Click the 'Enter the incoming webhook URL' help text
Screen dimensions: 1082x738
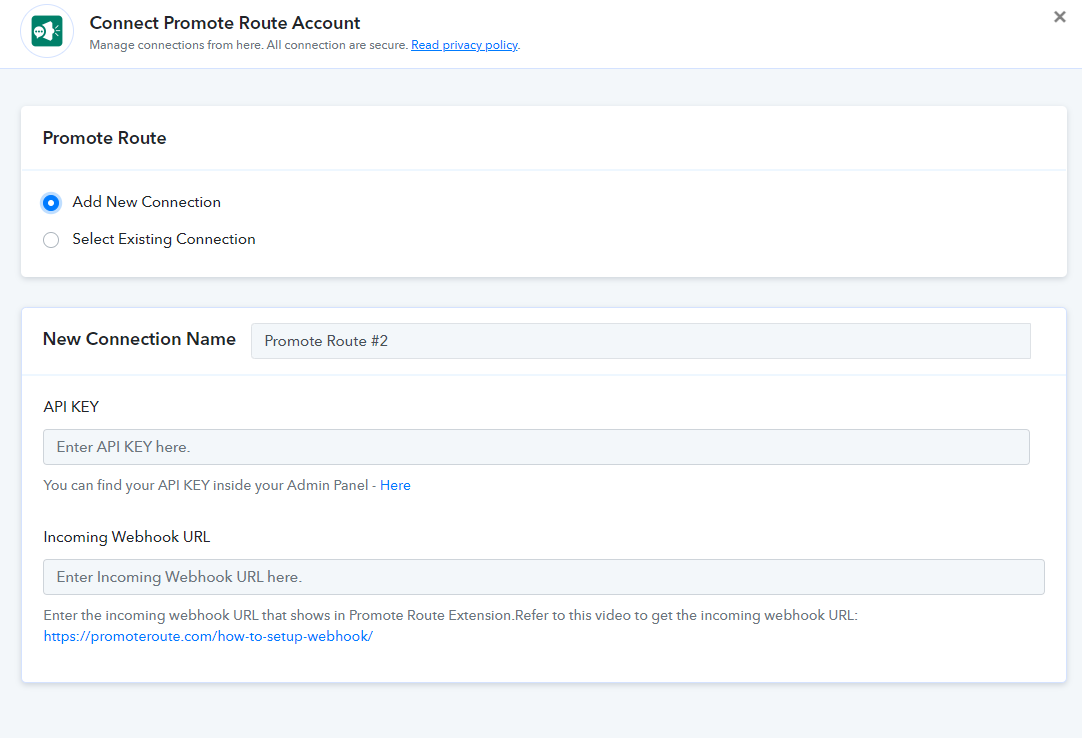[451, 615]
